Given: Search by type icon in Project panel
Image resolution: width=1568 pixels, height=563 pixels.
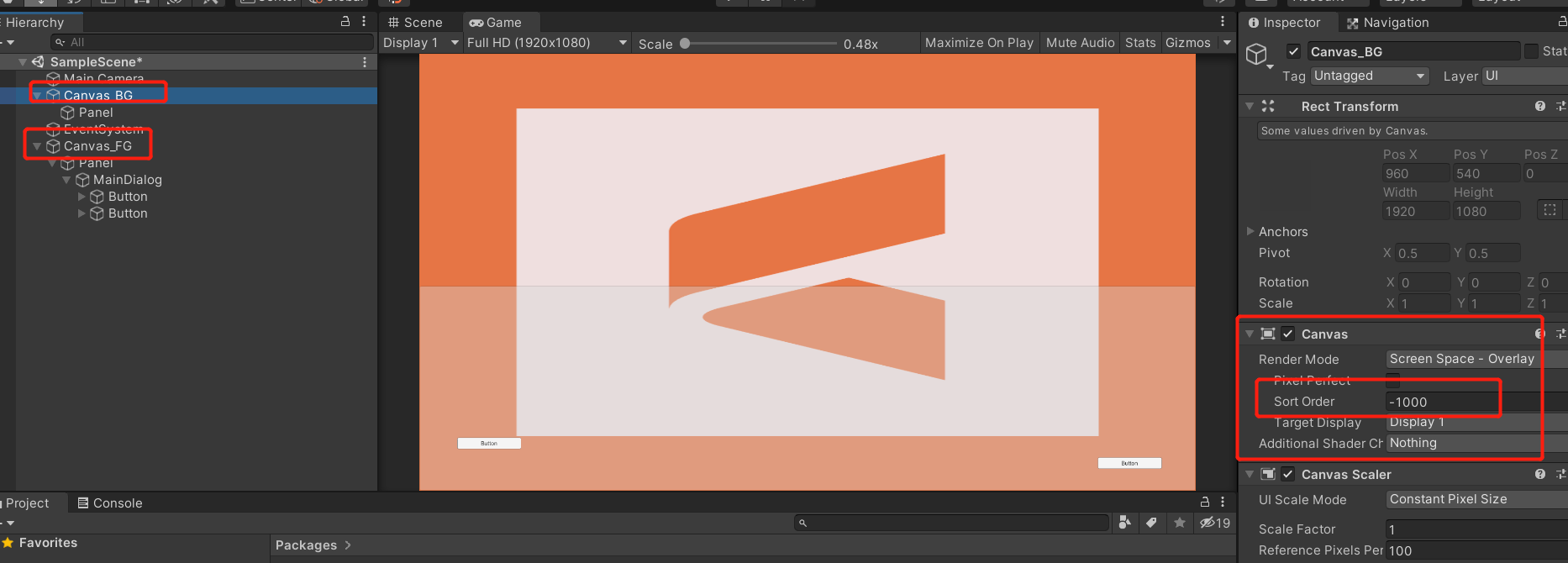Looking at the screenshot, I should click(1124, 523).
